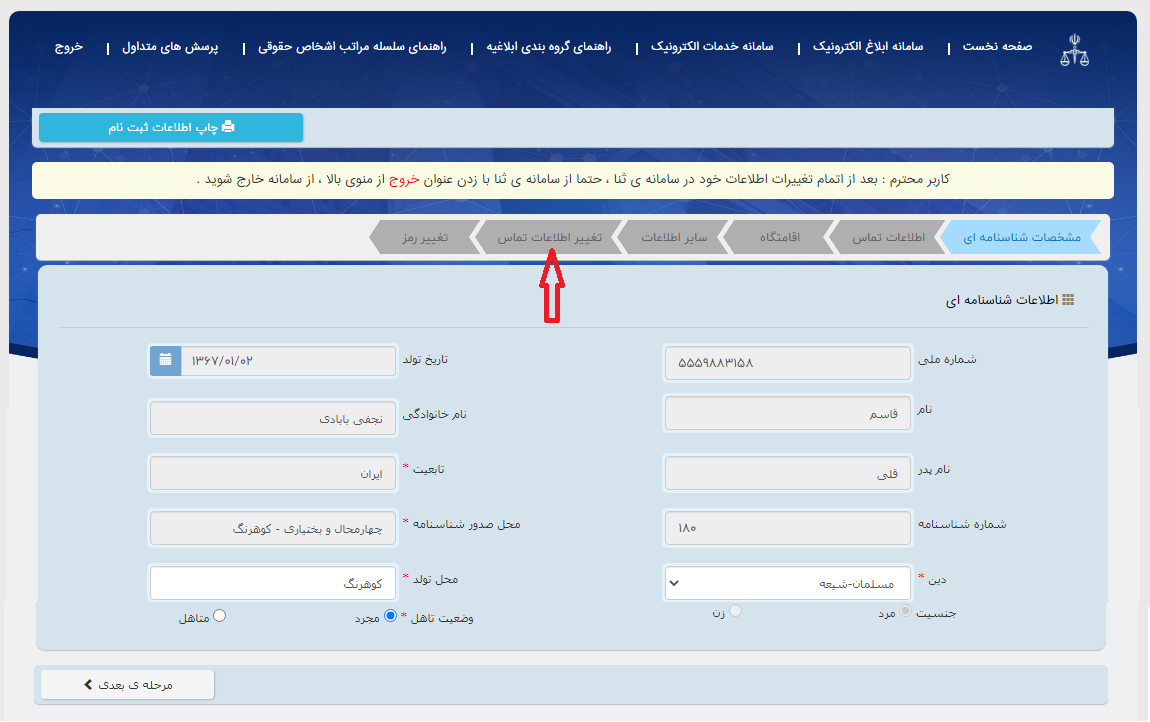Click the وضعیت تاهل label
The image size is (1150, 722).
[x=442, y=618]
